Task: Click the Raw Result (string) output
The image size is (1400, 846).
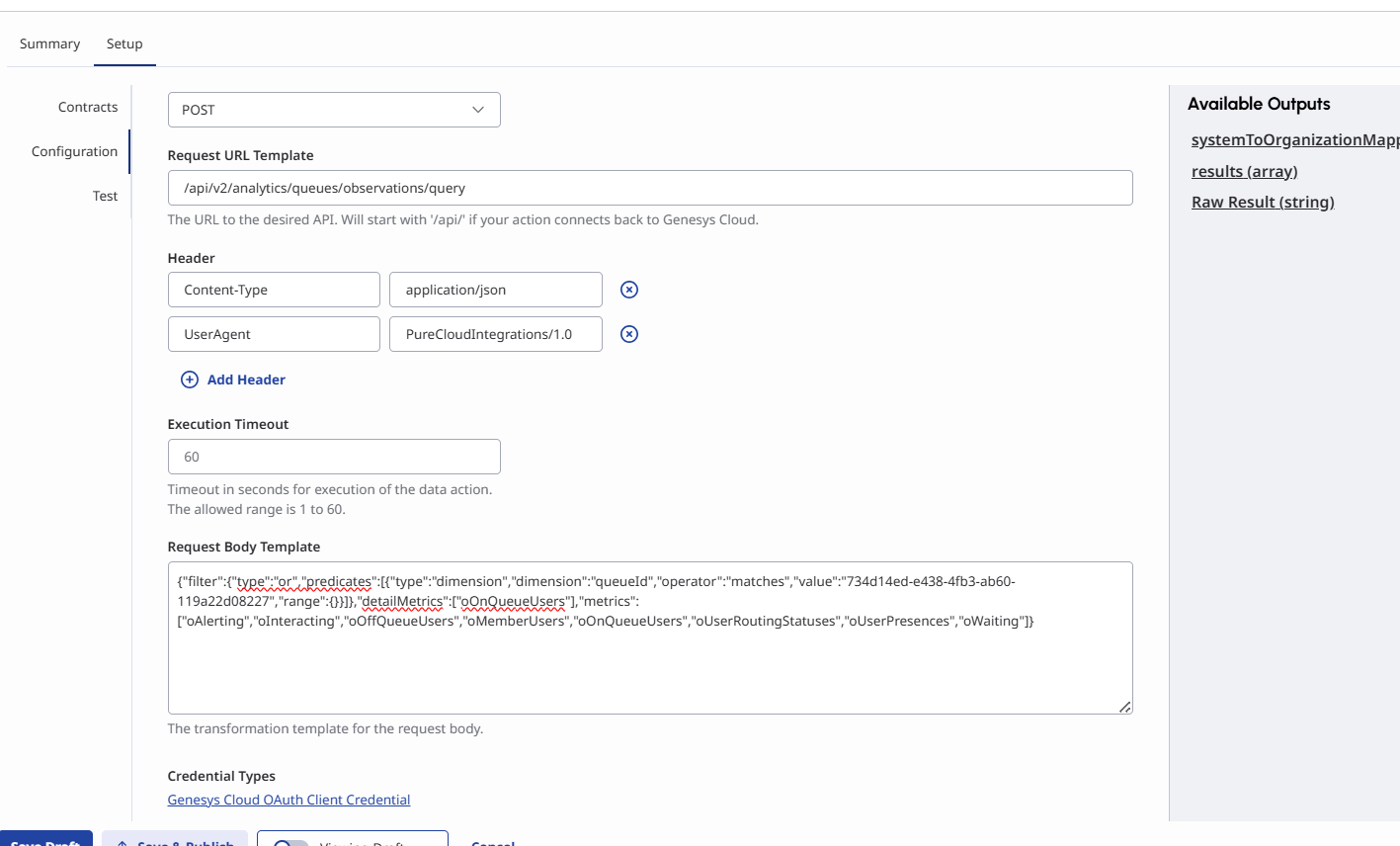Action: [x=1263, y=202]
